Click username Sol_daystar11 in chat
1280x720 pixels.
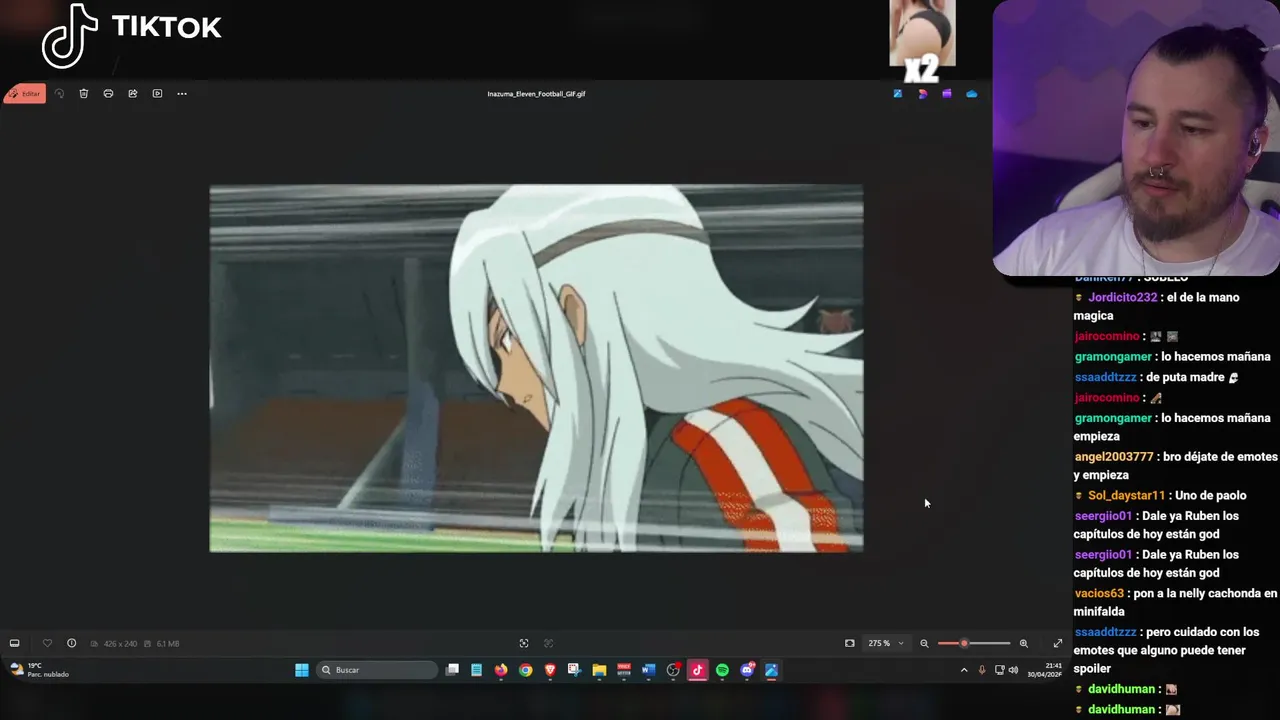pos(1127,496)
